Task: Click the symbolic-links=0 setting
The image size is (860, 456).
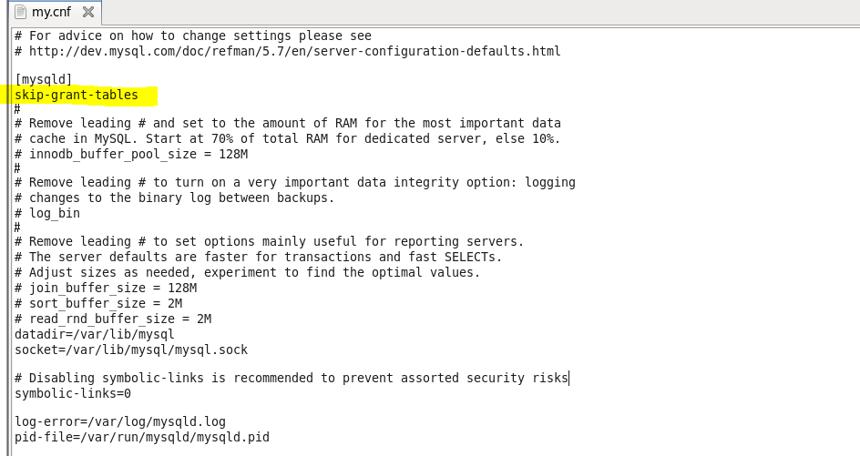Action: (73, 393)
